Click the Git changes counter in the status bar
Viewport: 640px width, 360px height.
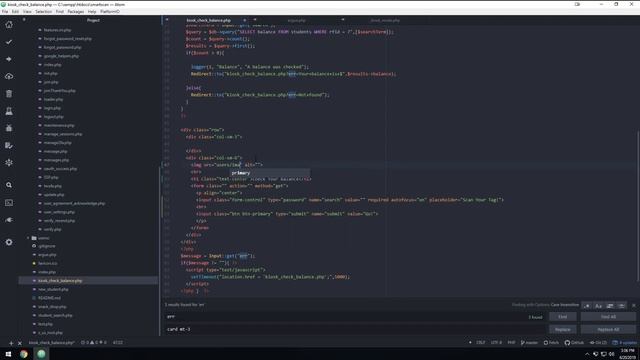tap(598, 343)
